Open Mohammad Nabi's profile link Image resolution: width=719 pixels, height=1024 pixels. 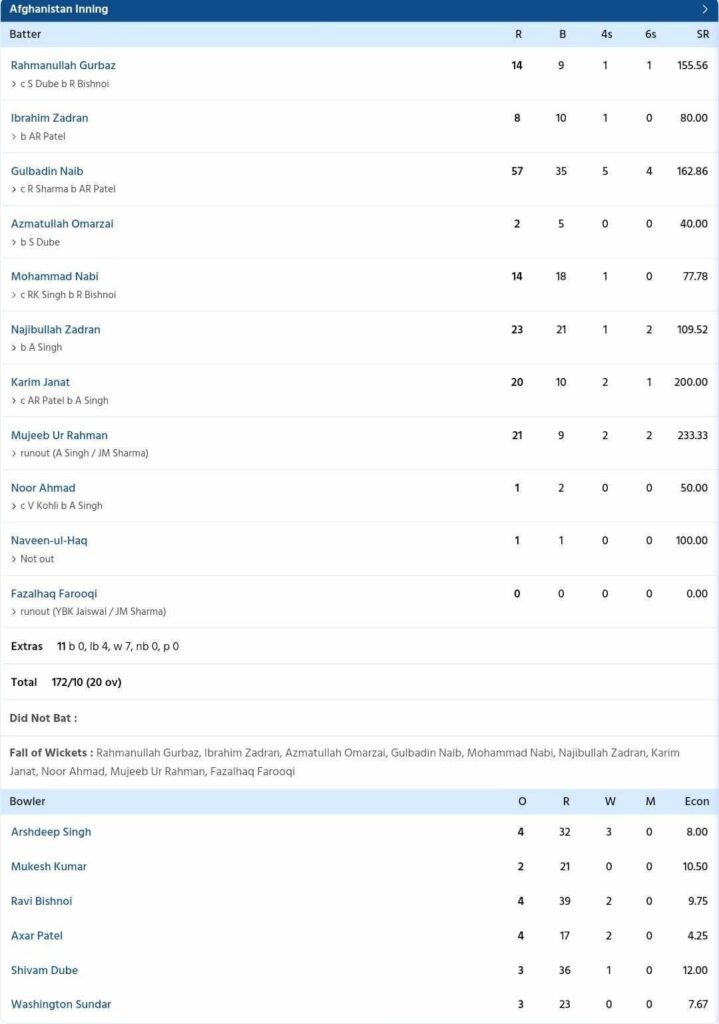[x=54, y=276]
